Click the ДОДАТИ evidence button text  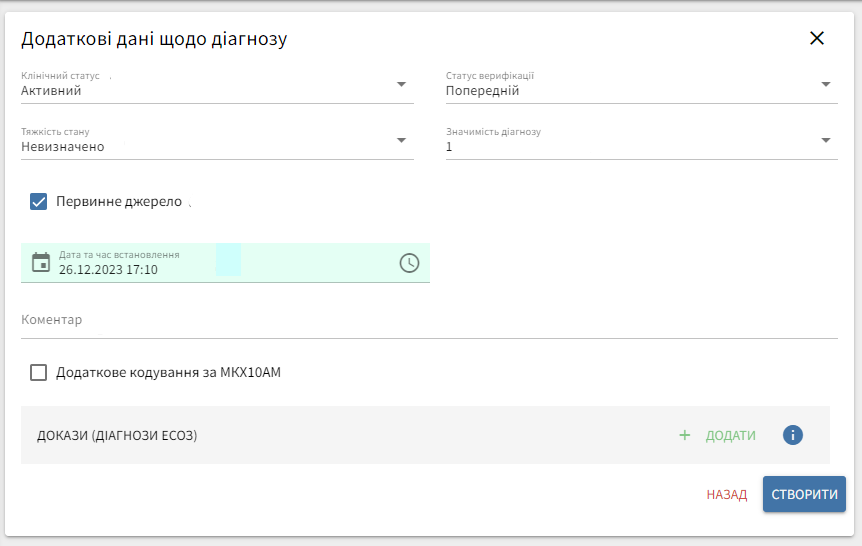point(730,436)
